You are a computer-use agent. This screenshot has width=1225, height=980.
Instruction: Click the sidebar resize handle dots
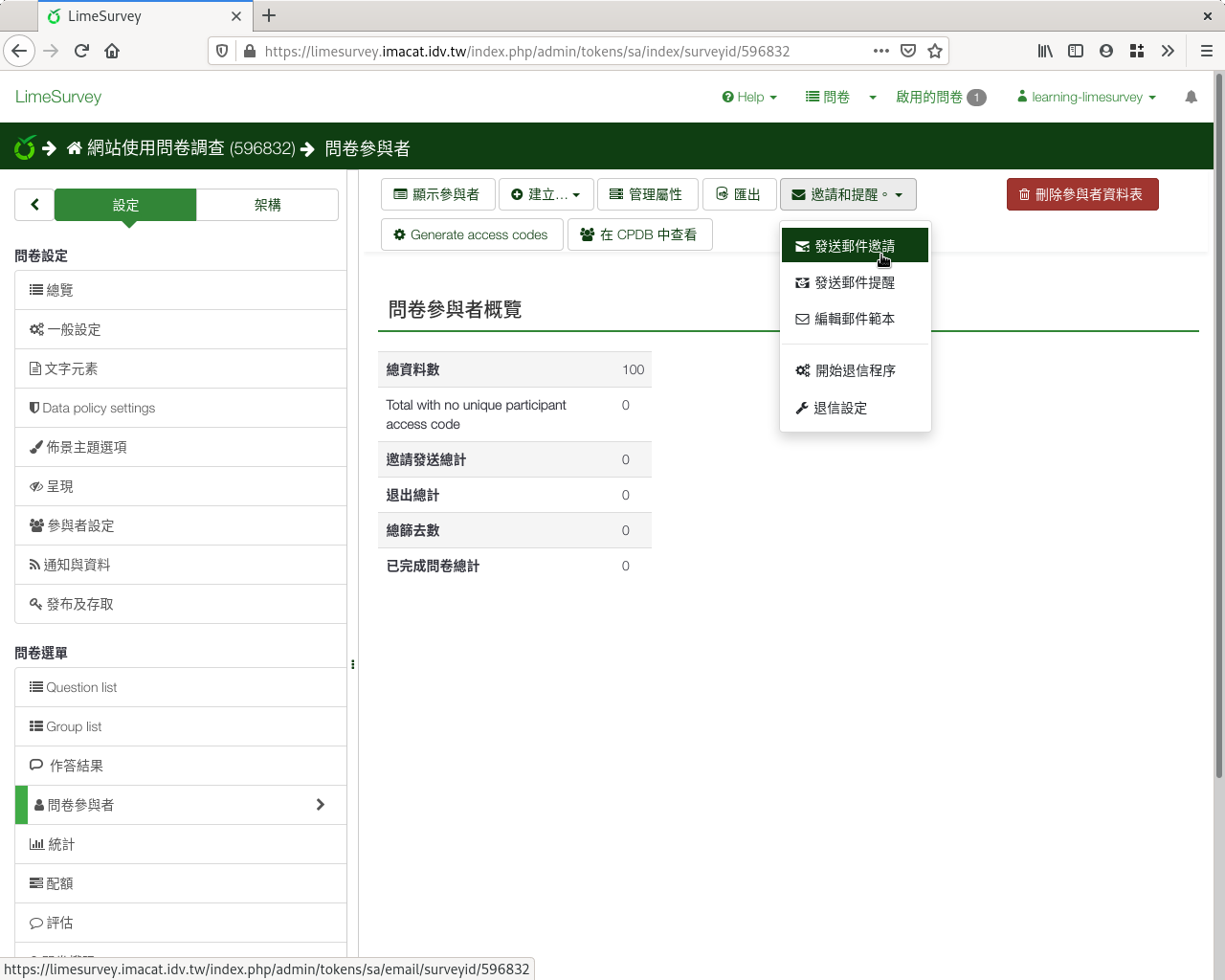pyautogui.click(x=353, y=664)
